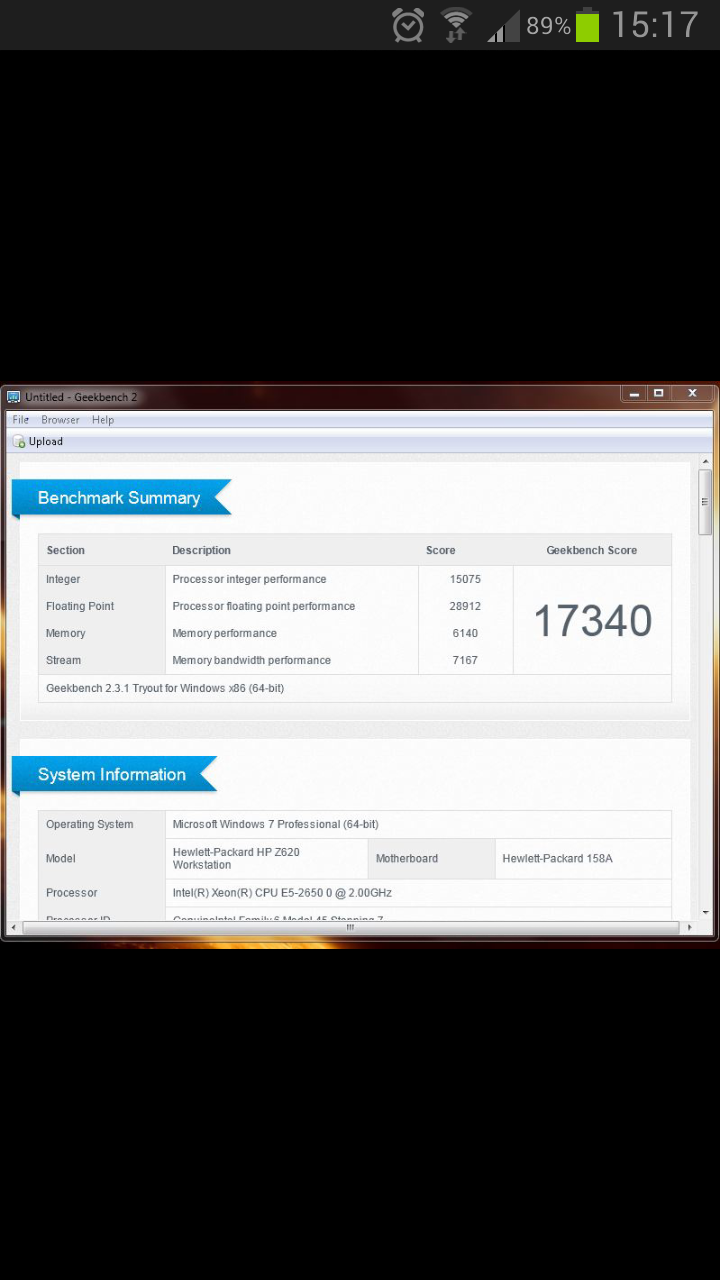The image size is (720, 1280).
Task: Click the Motherboard label cell
Action: click(432, 858)
